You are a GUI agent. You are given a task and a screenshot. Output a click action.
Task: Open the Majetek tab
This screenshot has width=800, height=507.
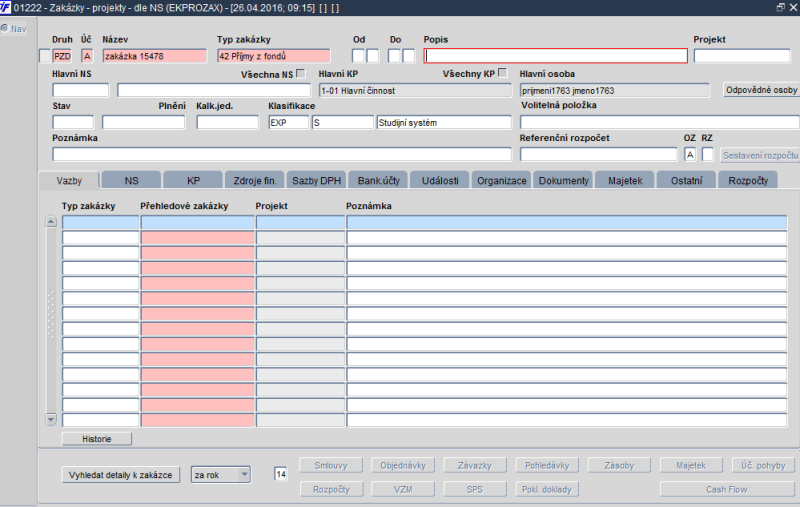pos(625,181)
